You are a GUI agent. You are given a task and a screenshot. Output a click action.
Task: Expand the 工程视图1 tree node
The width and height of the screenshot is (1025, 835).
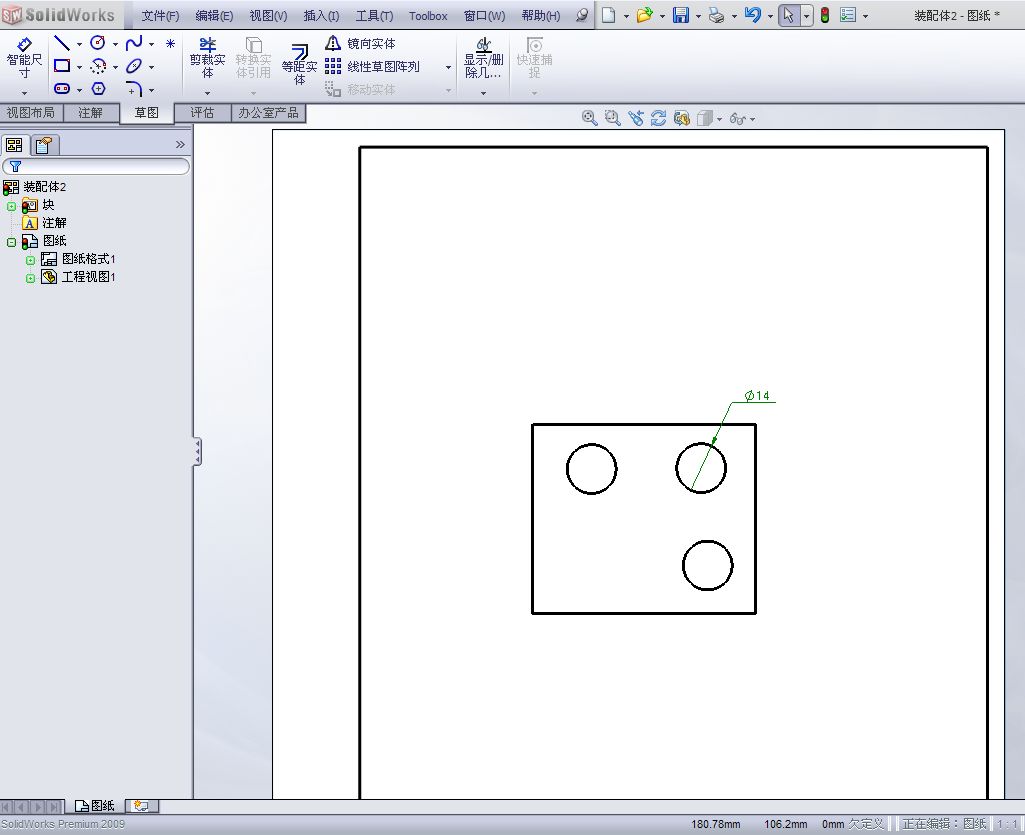point(30,278)
